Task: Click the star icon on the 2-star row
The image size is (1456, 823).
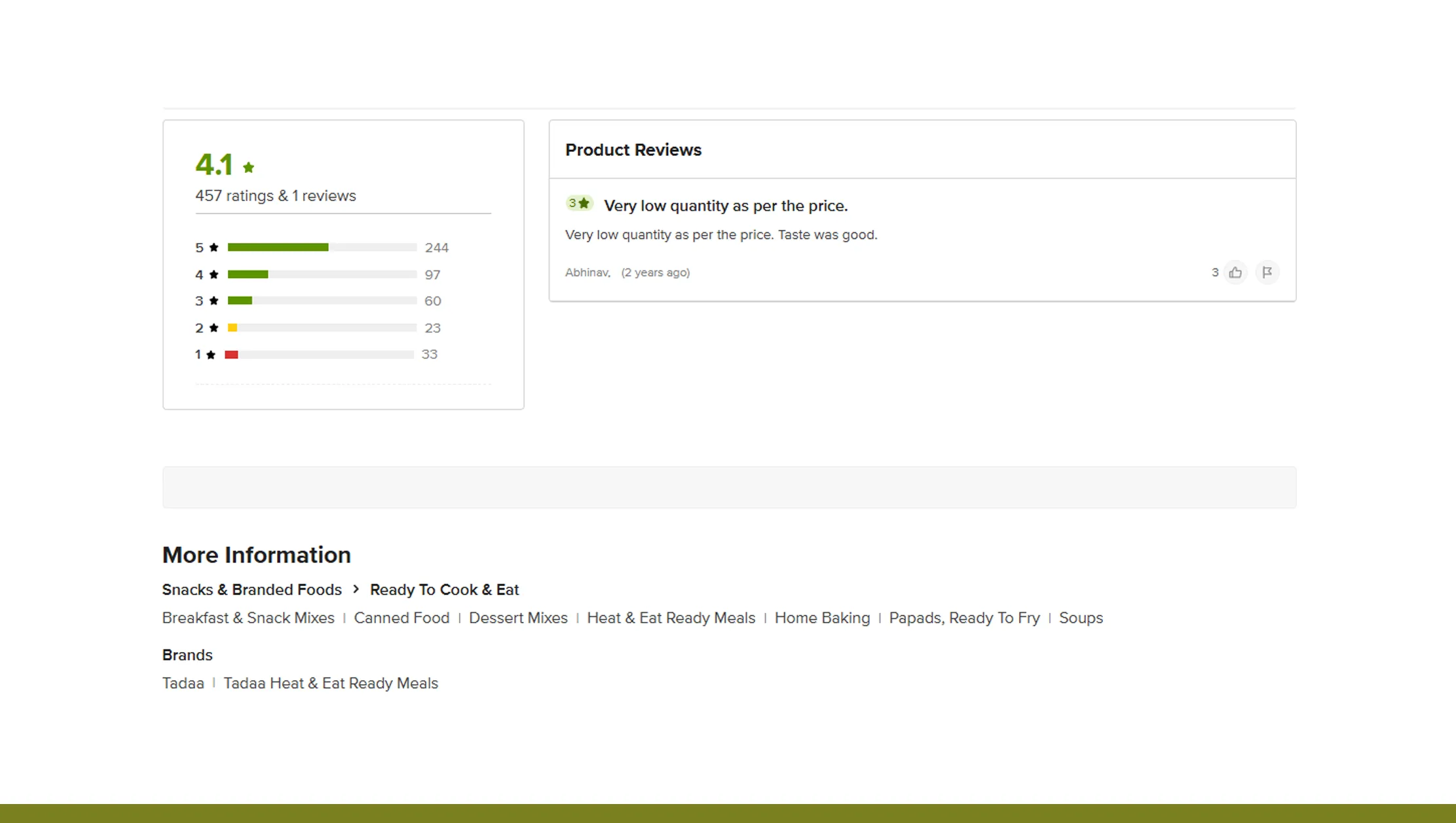Action: click(212, 327)
